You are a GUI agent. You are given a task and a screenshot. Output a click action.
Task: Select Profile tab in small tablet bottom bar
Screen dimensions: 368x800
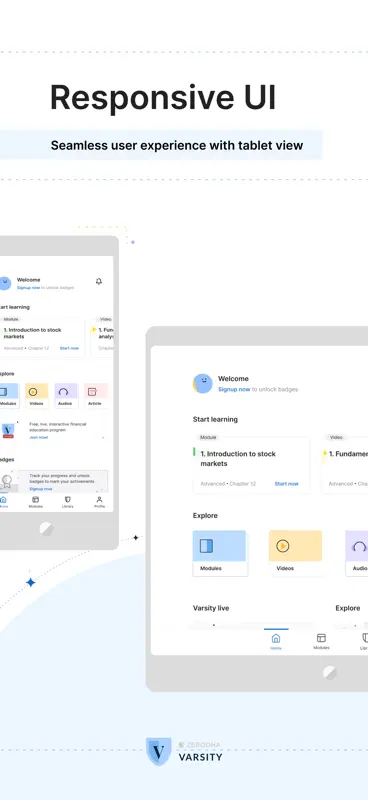click(x=100, y=502)
